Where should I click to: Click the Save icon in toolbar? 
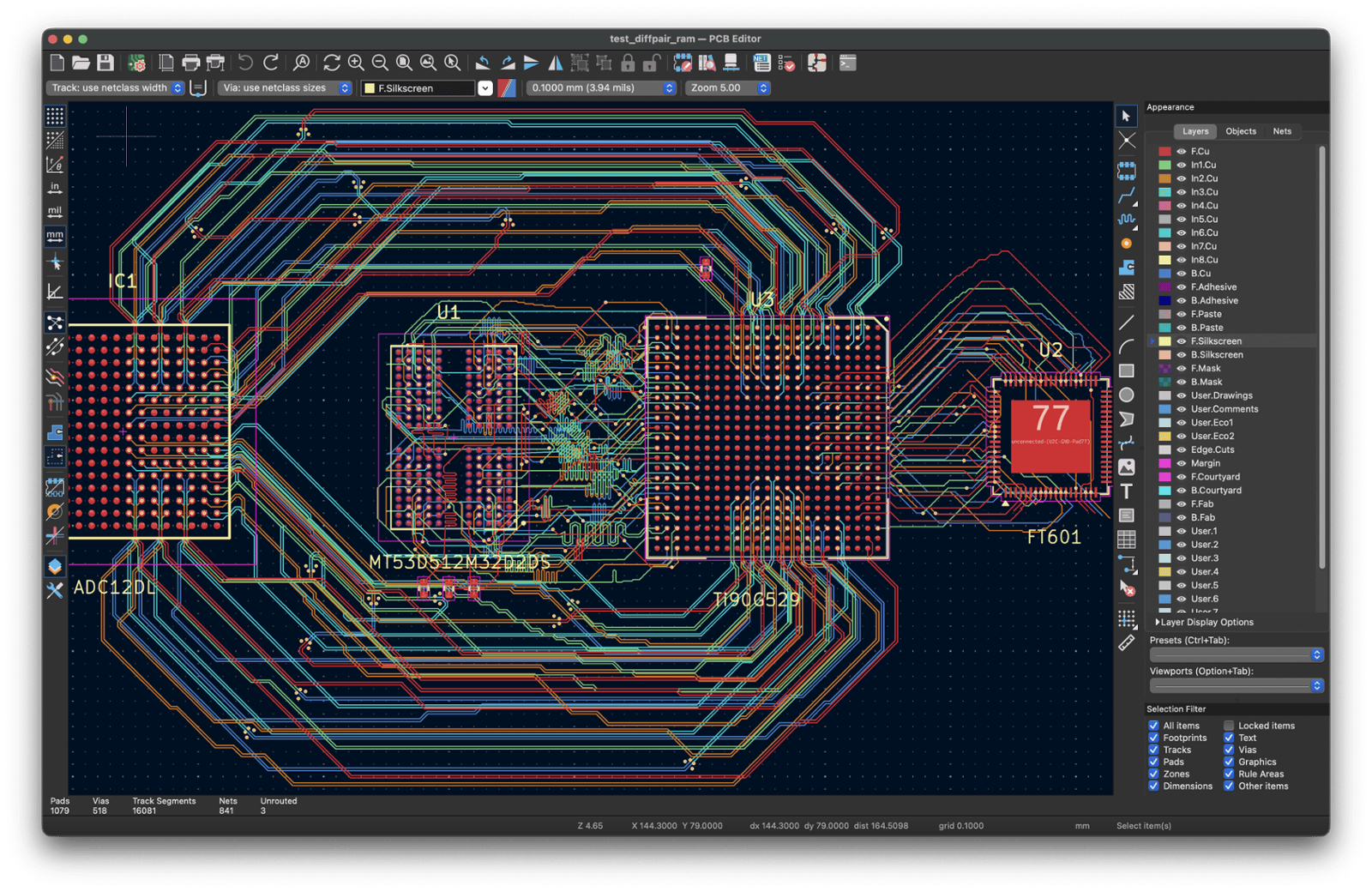105,63
